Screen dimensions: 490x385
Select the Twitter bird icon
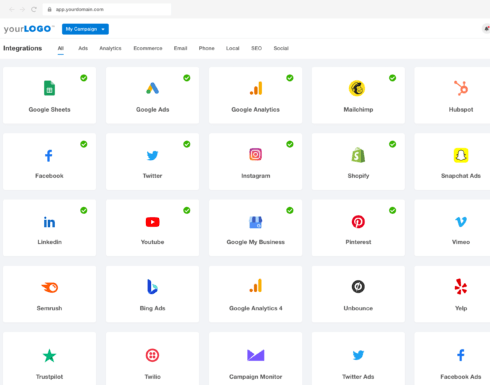coord(152,155)
